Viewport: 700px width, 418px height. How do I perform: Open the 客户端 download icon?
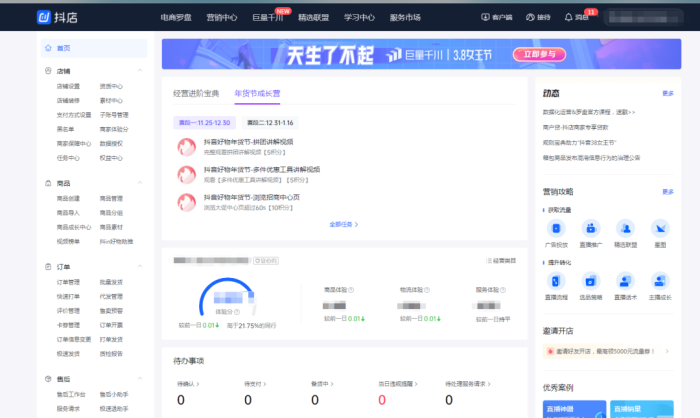[x=485, y=17]
